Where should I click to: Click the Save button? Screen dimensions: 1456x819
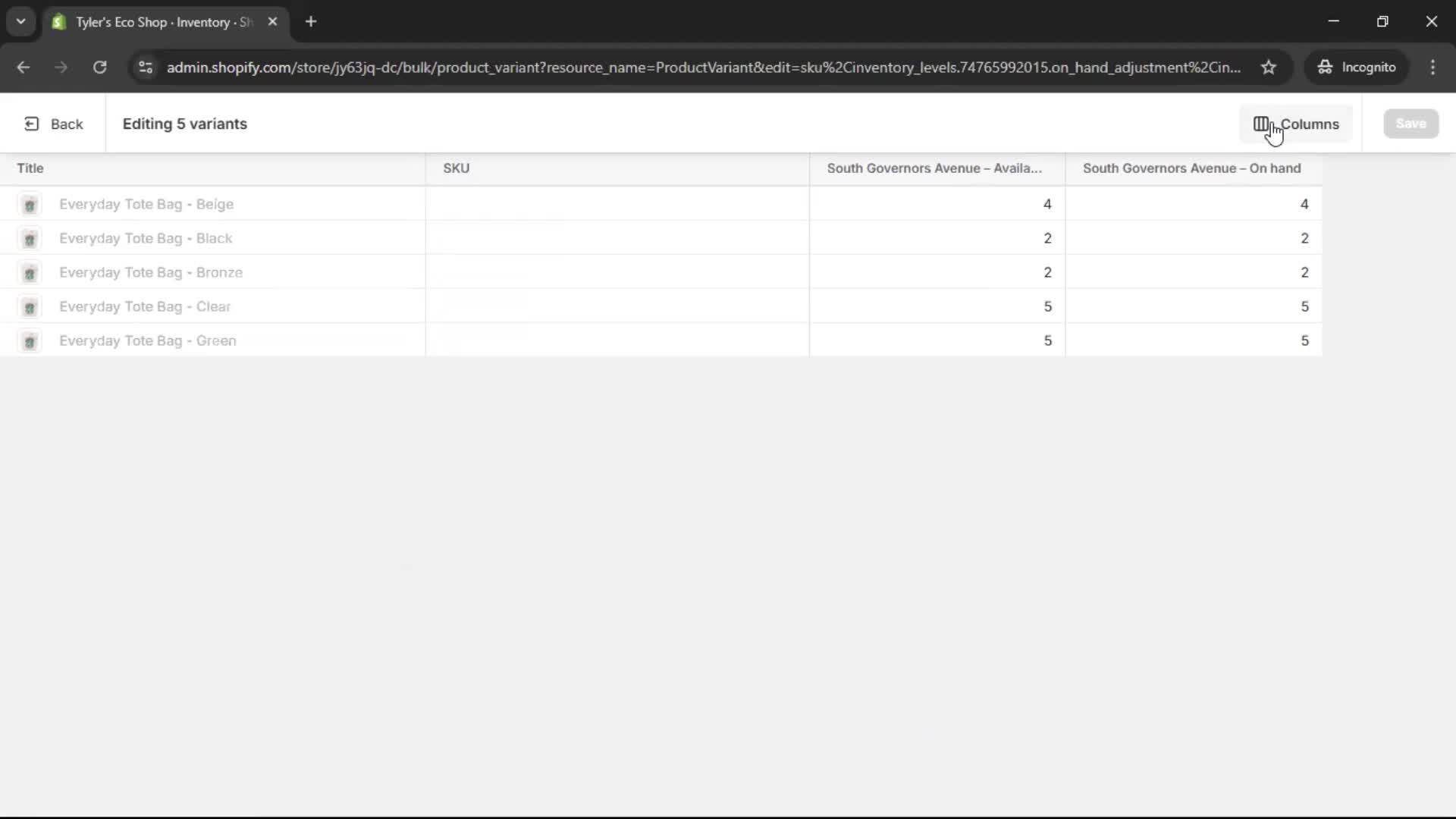(1410, 124)
